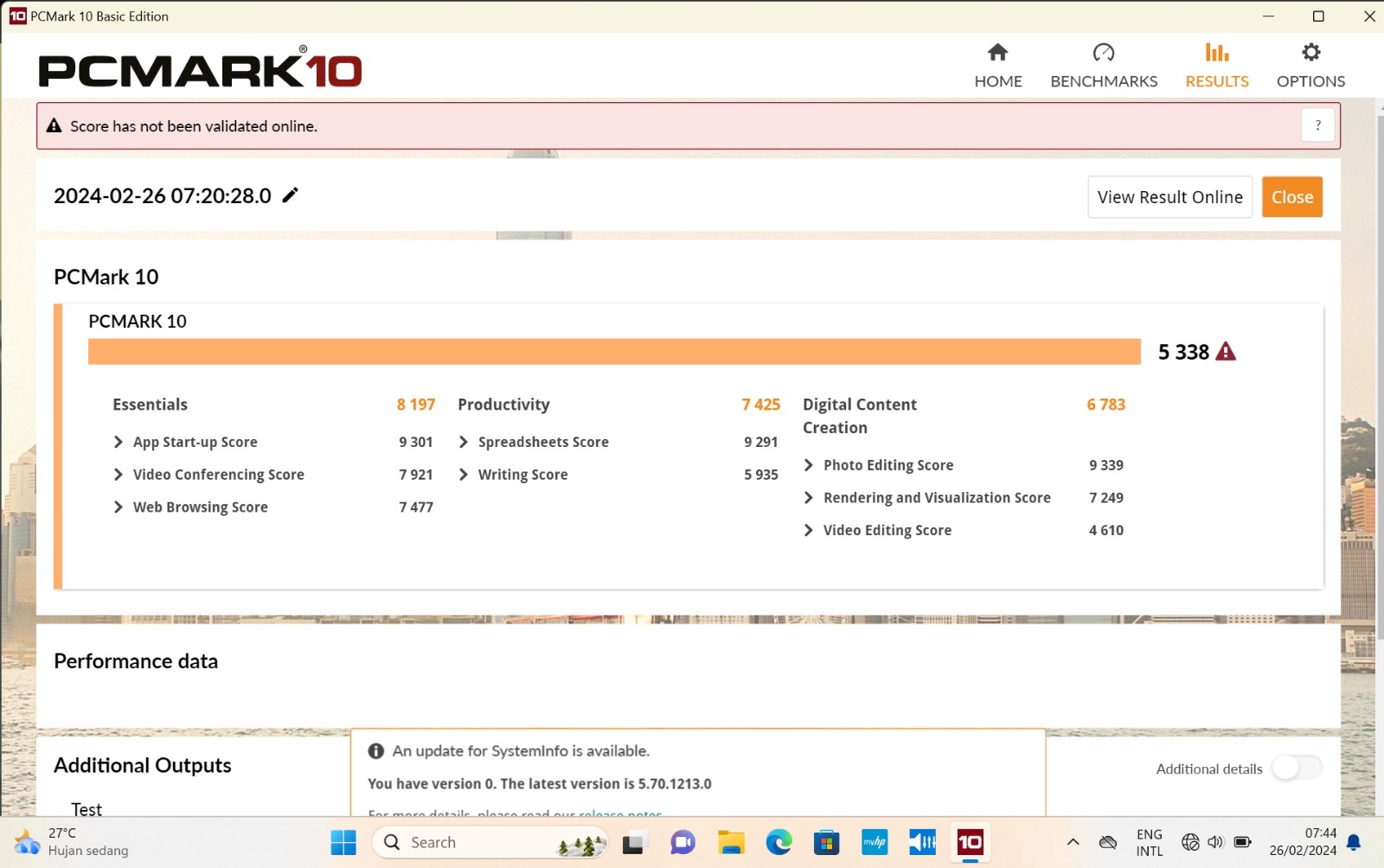Image resolution: width=1384 pixels, height=868 pixels.
Task: Expand Web Browsing Score
Action: click(119, 507)
